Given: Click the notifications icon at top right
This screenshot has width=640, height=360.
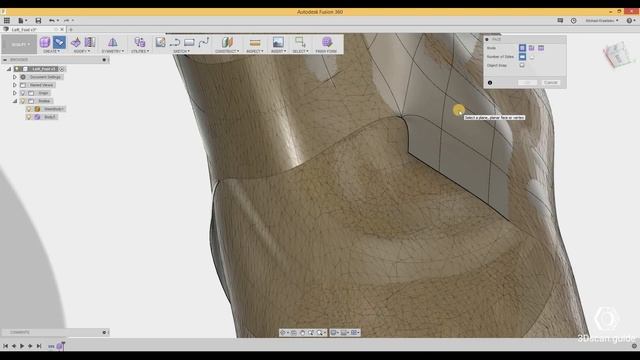Looking at the screenshot, I should coord(560,20).
